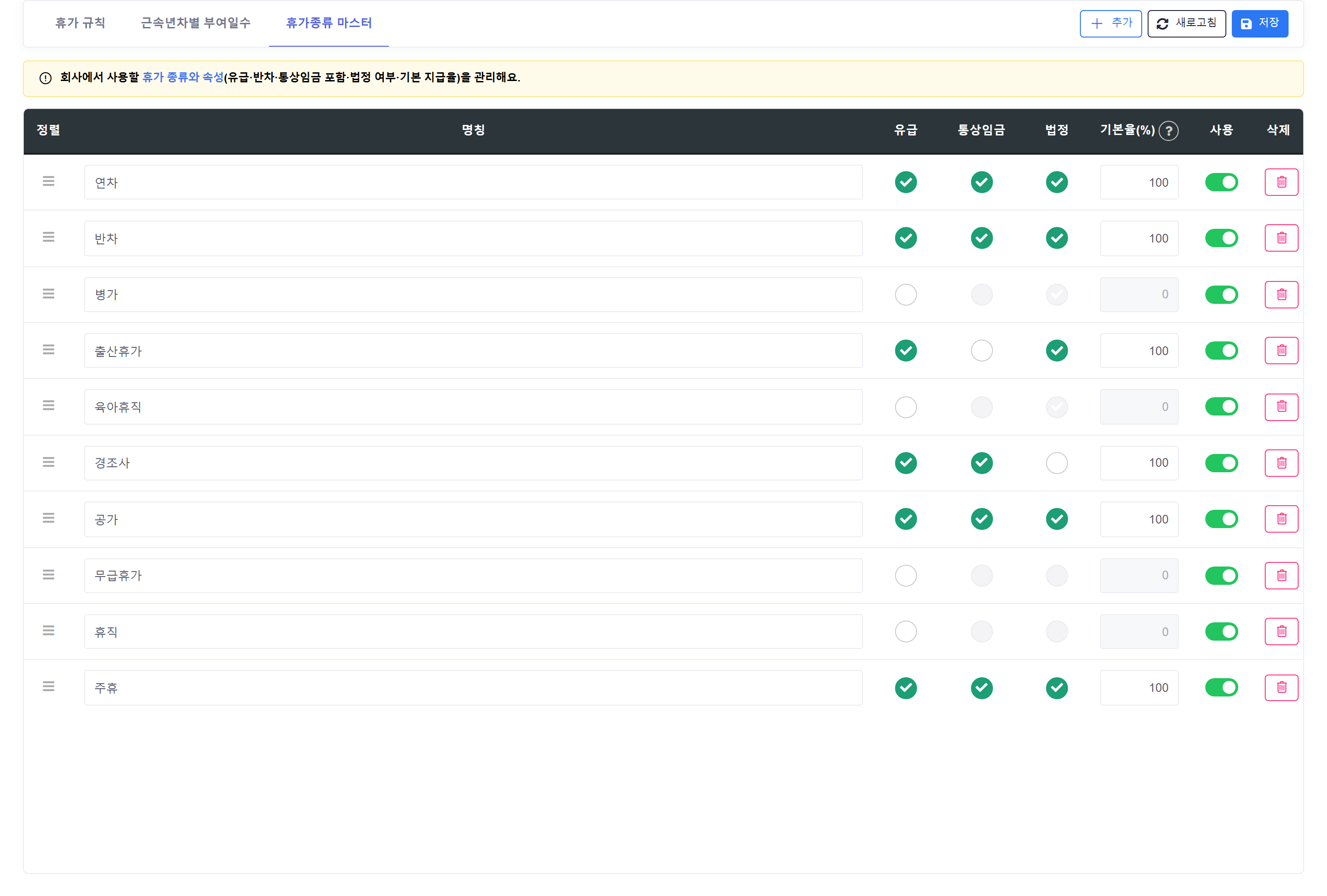Edit the 기본율 field for 공가
Screen dimensions: 1327x896
click(1138, 519)
